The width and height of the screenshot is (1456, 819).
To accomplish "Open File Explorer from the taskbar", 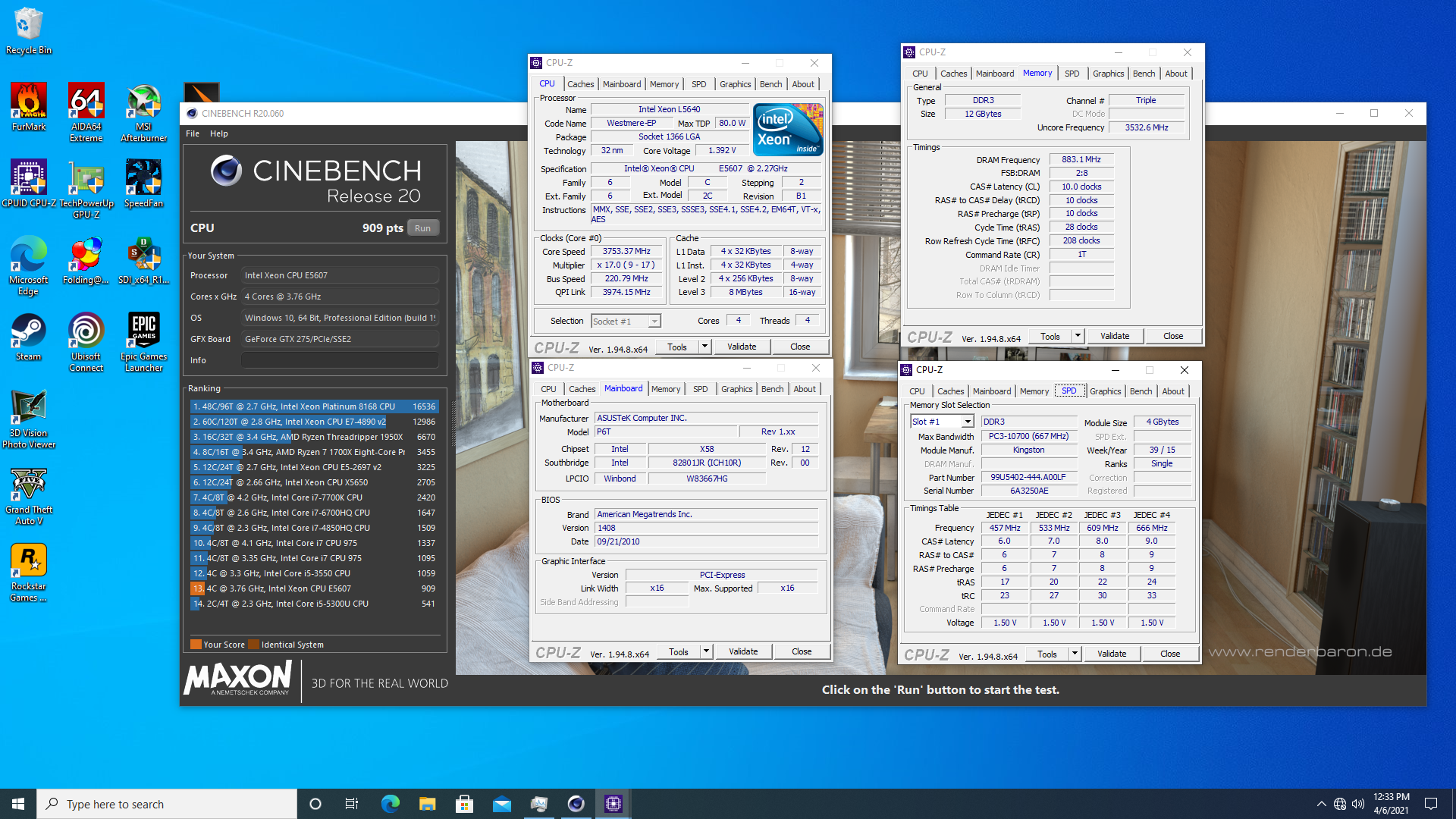I will 427,804.
